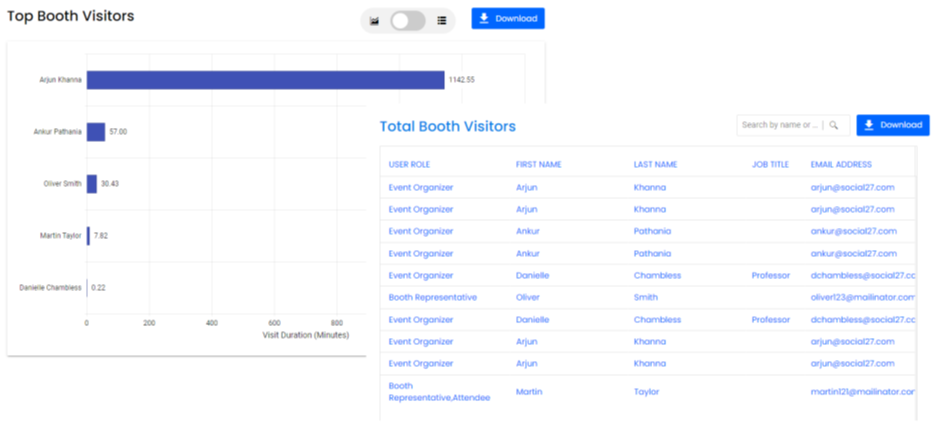Click the Professor job title in first Danielle row
Screen dimensions: 940x428
(x=770, y=275)
